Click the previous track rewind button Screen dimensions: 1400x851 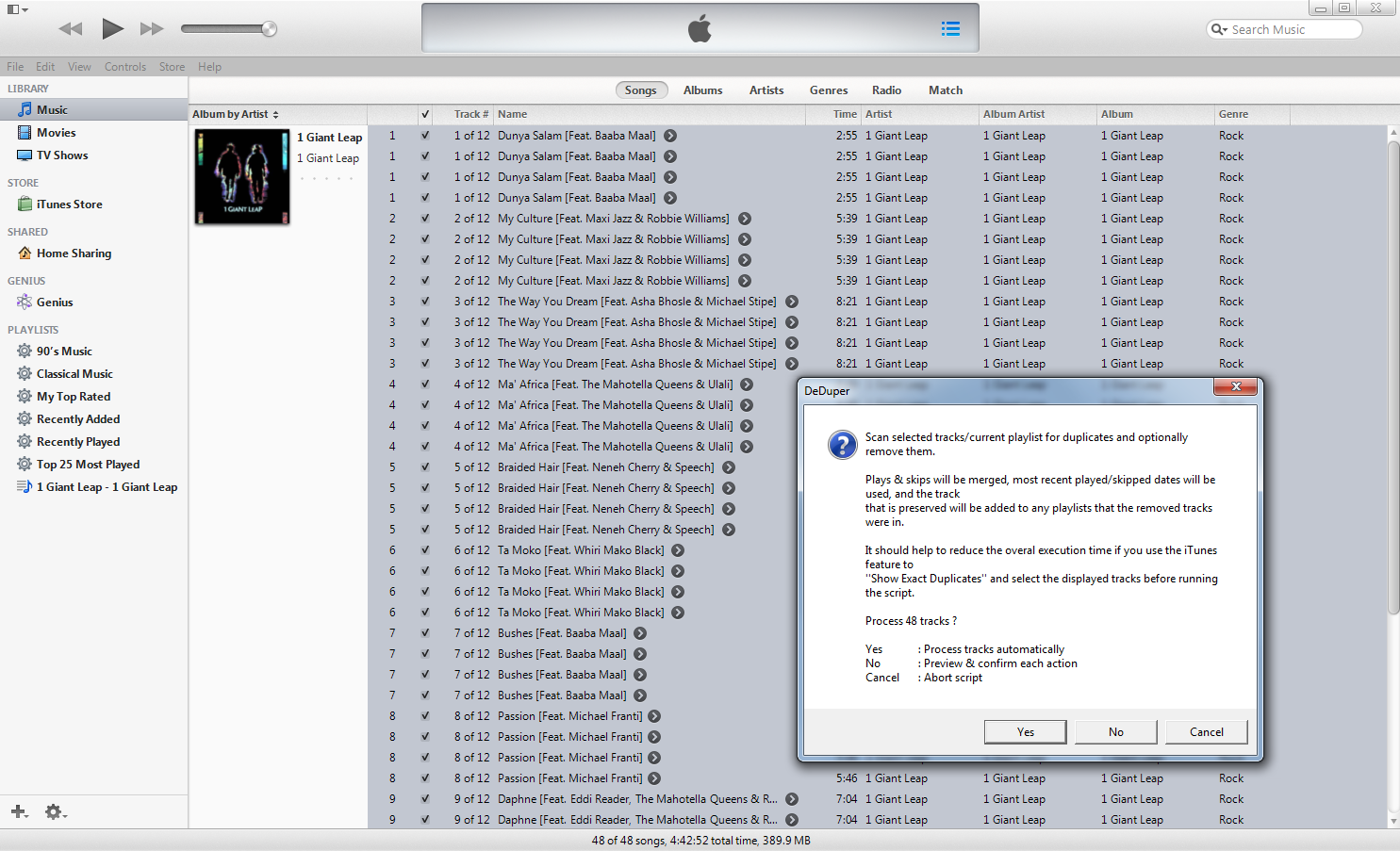click(71, 29)
